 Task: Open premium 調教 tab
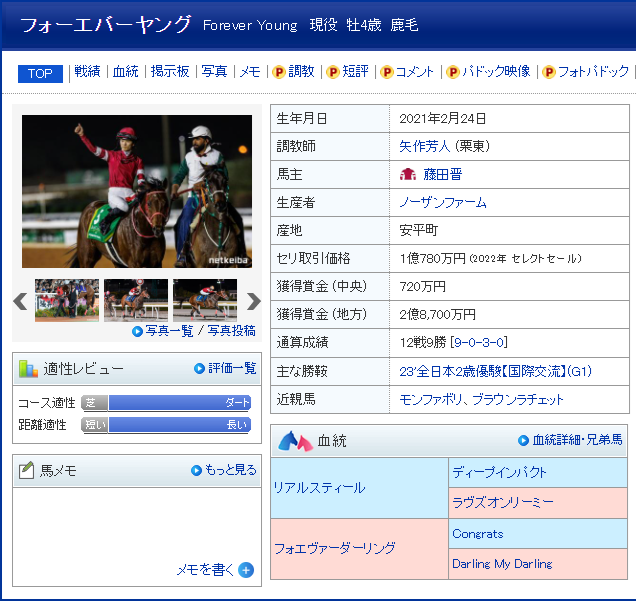click(x=301, y=71)
